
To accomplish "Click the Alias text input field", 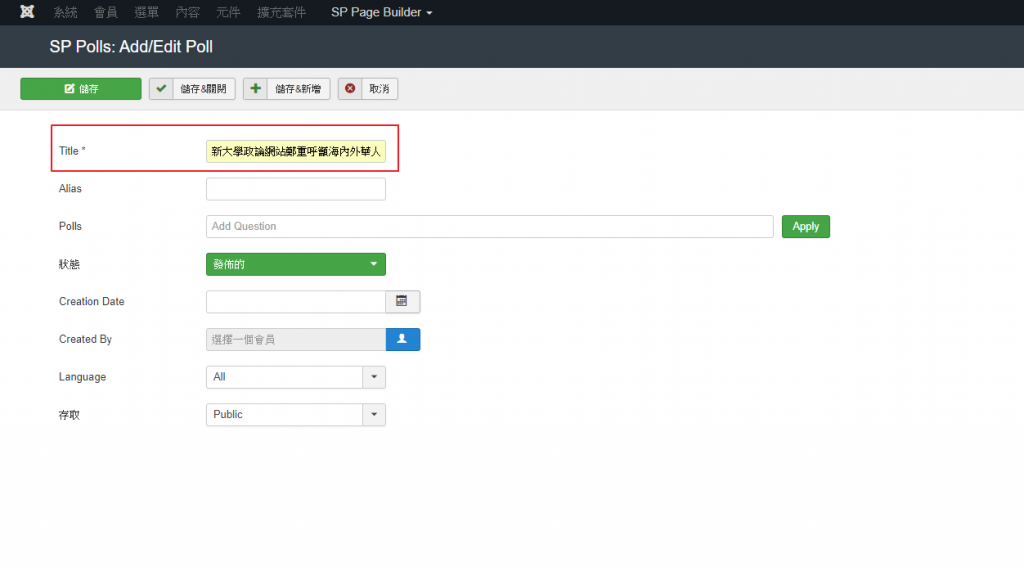I will (295, 189).
